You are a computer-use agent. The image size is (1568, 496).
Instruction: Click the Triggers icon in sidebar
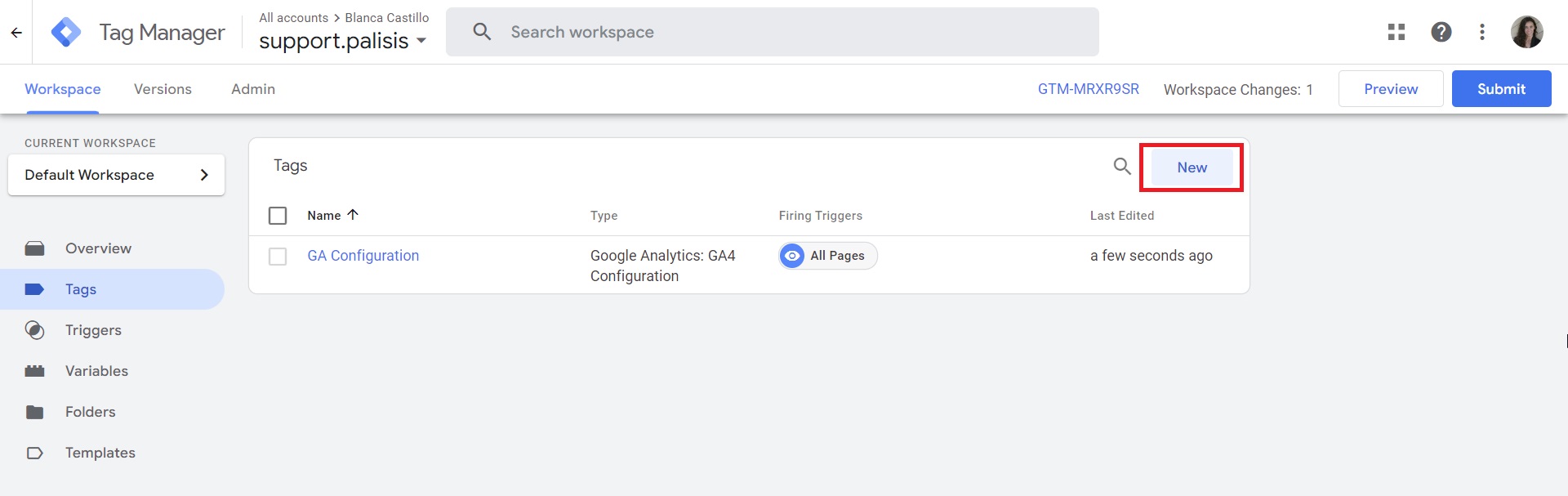[34, 330]
